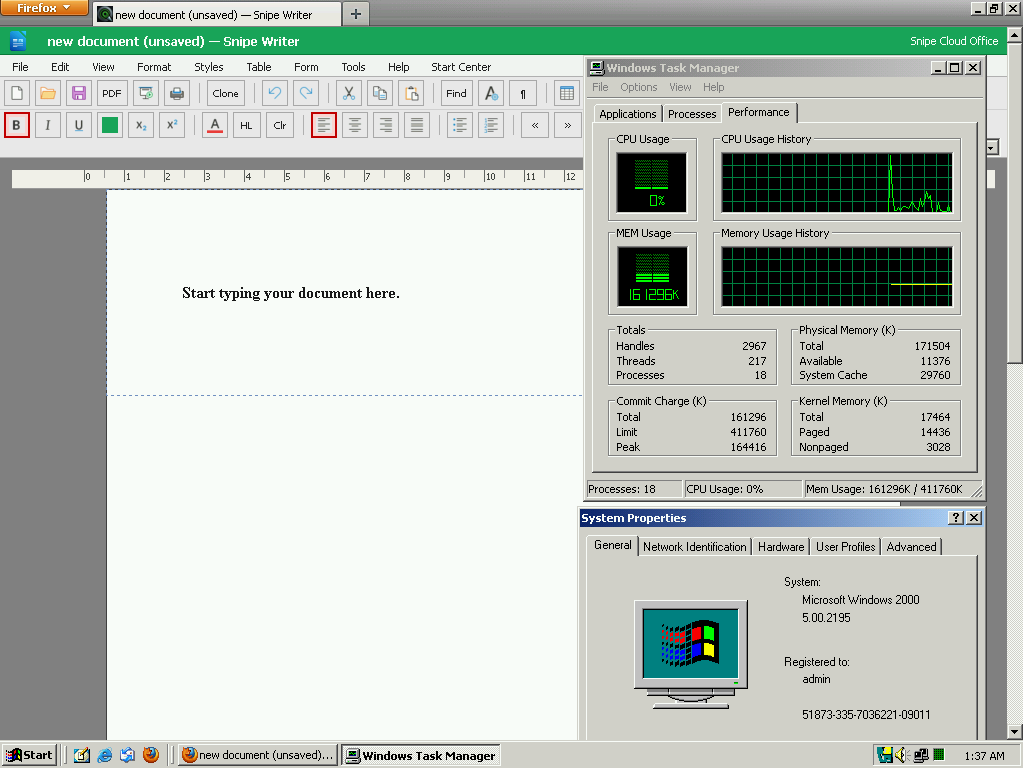This screenshot has height=768, width=1023.
Task: Open the Format menu
Action: coord(154,67)
